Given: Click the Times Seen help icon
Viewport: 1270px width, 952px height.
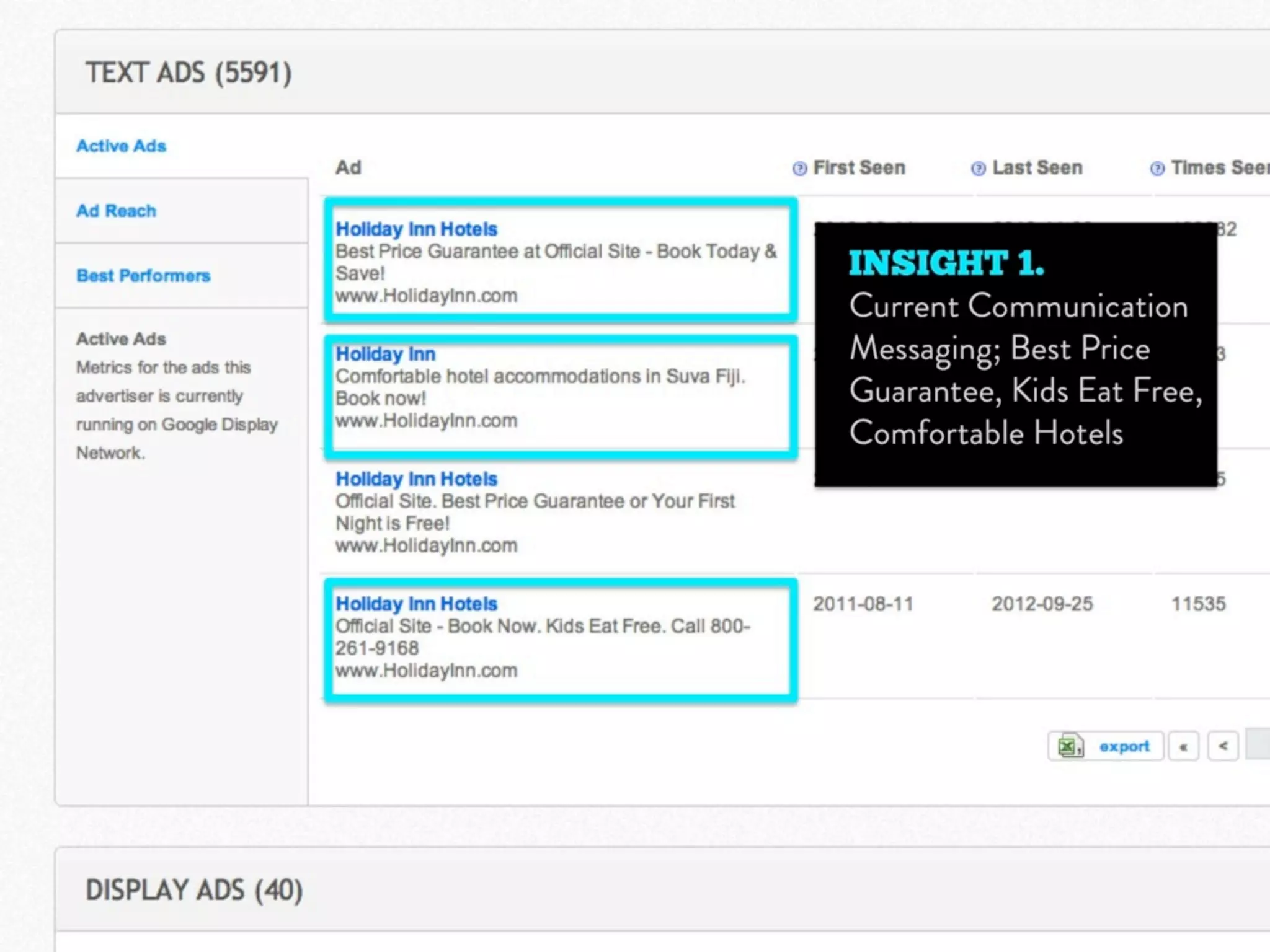Looking at the screenshot, I should [x=1157, y=169].
